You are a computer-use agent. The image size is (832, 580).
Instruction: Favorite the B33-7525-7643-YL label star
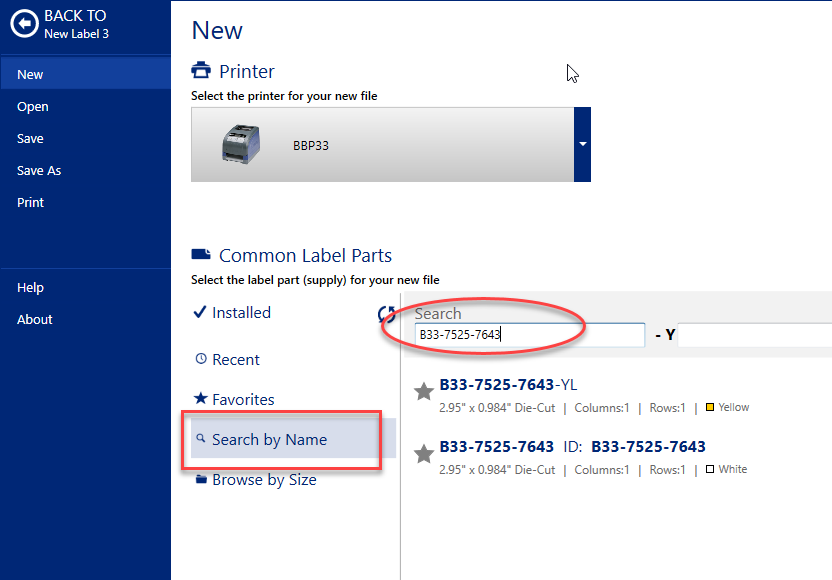[x=424, y=392]
